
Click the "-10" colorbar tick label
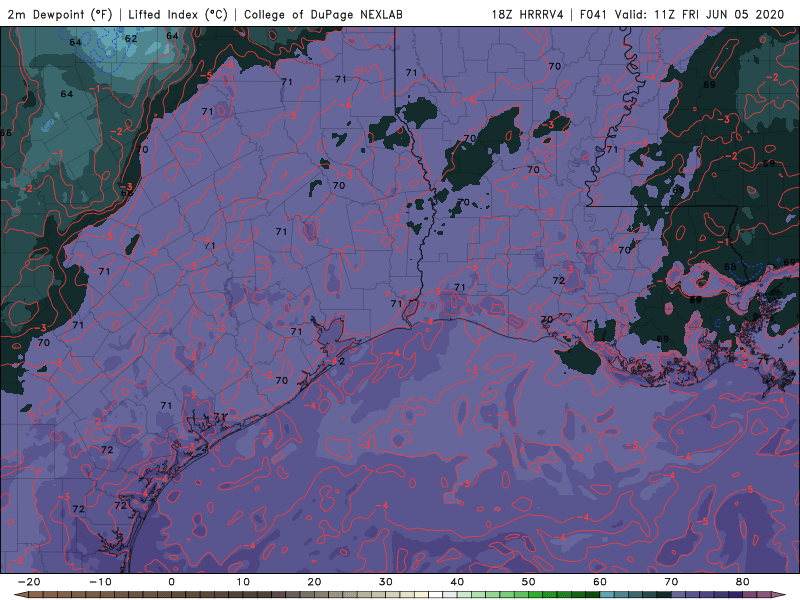coord(100,582)
